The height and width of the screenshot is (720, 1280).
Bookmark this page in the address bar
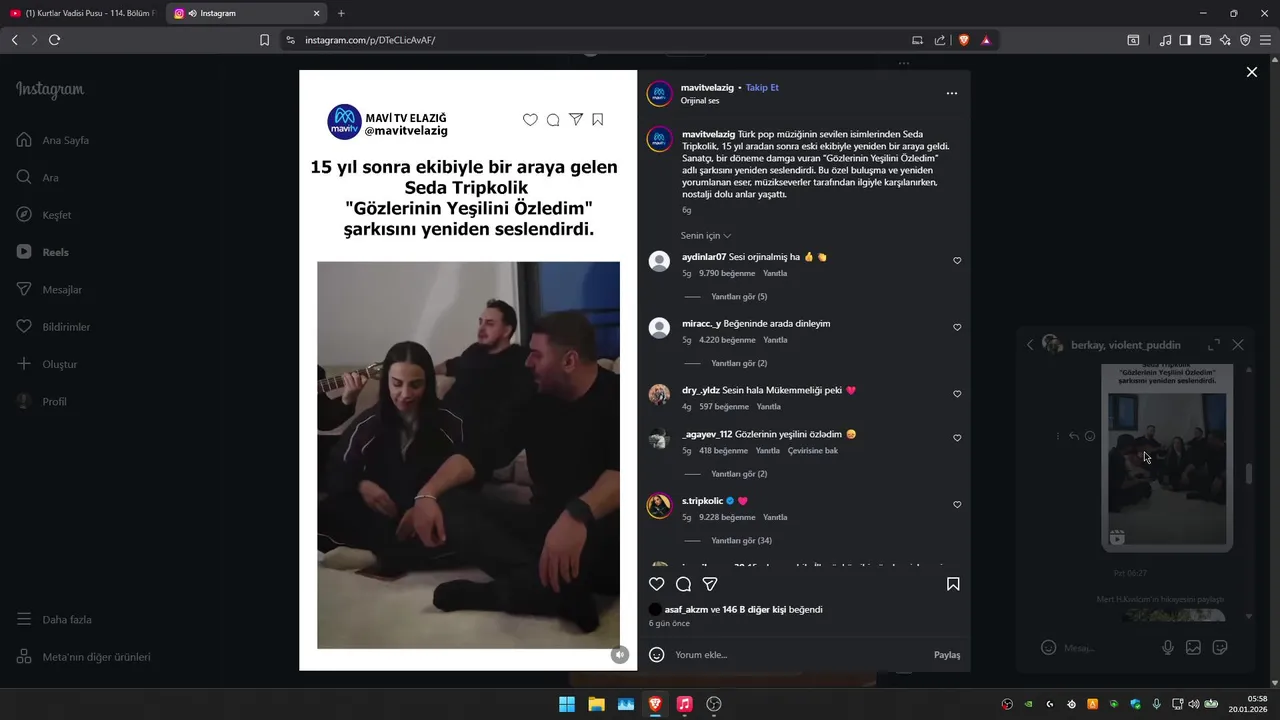[x=264, y=40]
